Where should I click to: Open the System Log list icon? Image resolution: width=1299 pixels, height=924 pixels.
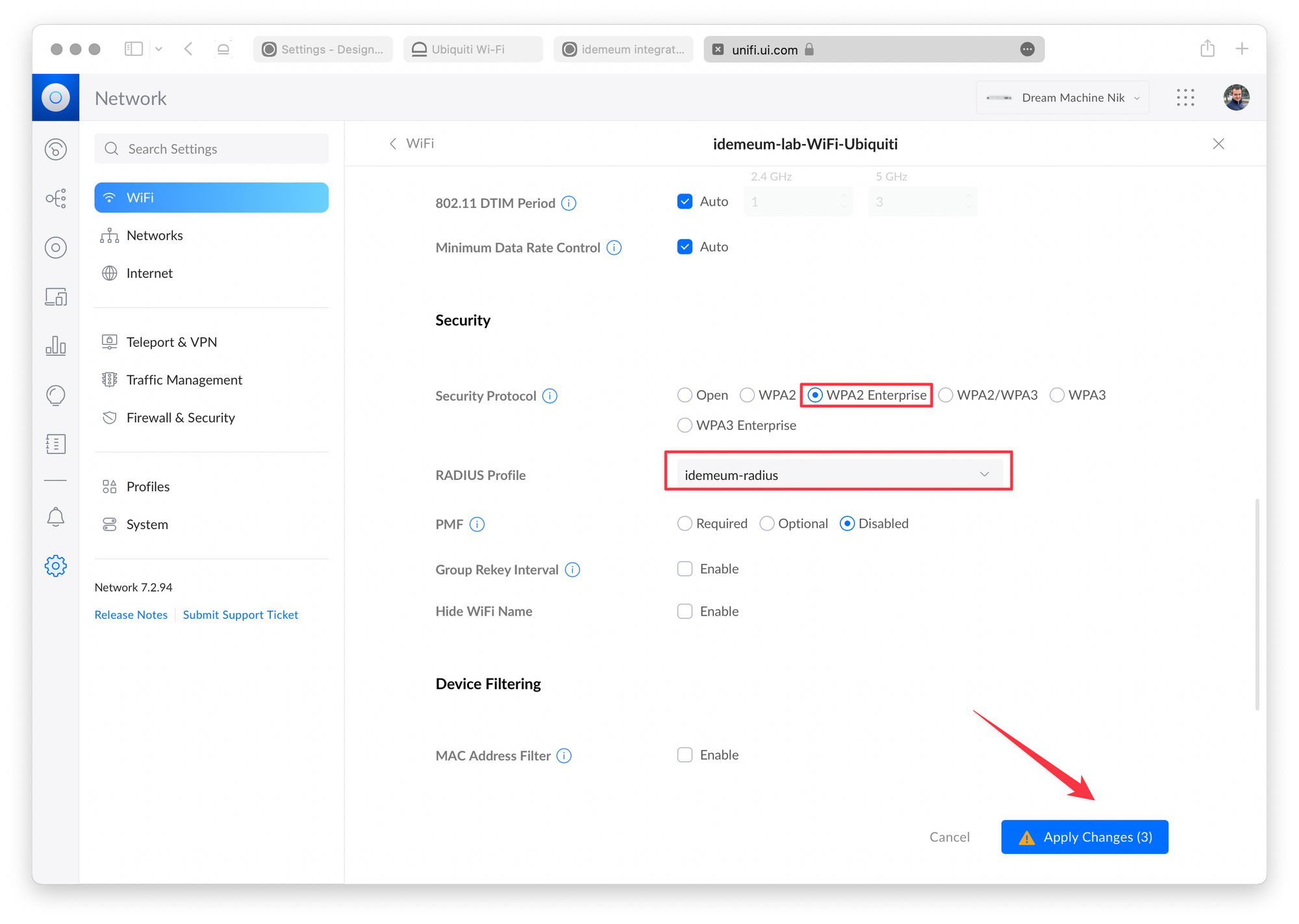pos(56,444)
